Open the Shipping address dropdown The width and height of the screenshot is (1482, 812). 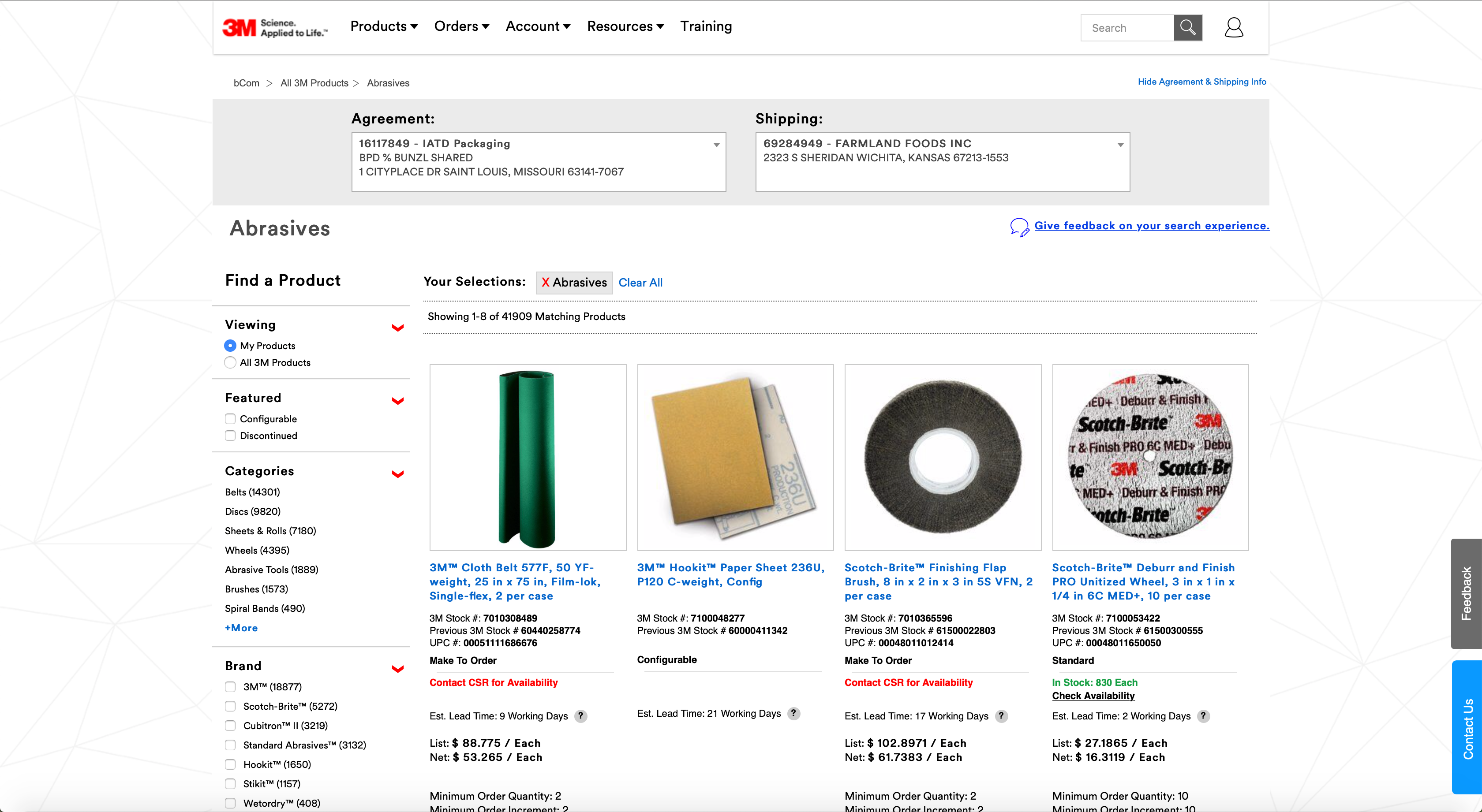coord(943,162)
